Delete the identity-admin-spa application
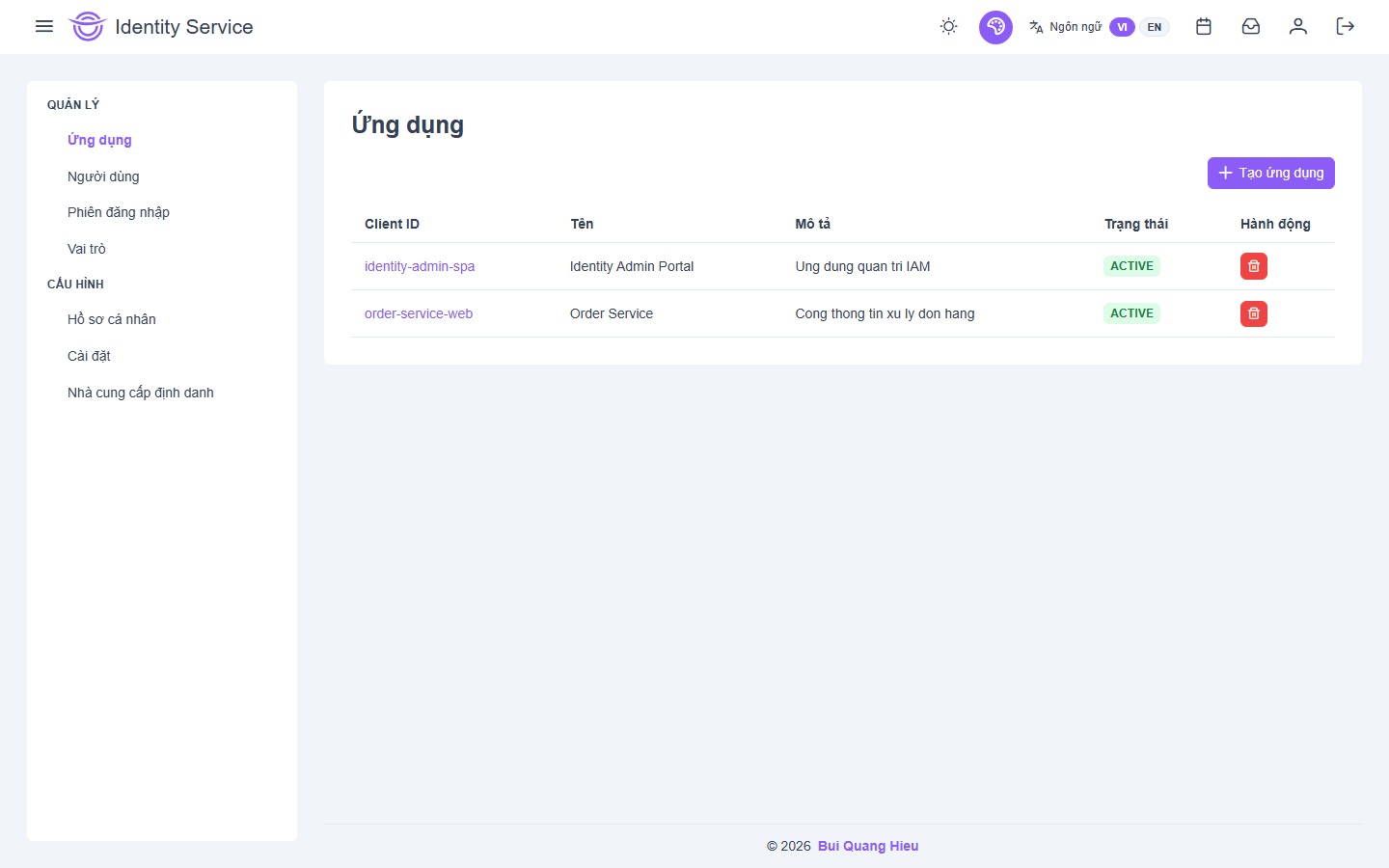This screenshot has height=868, width=1389. [x=1253, y=266]
